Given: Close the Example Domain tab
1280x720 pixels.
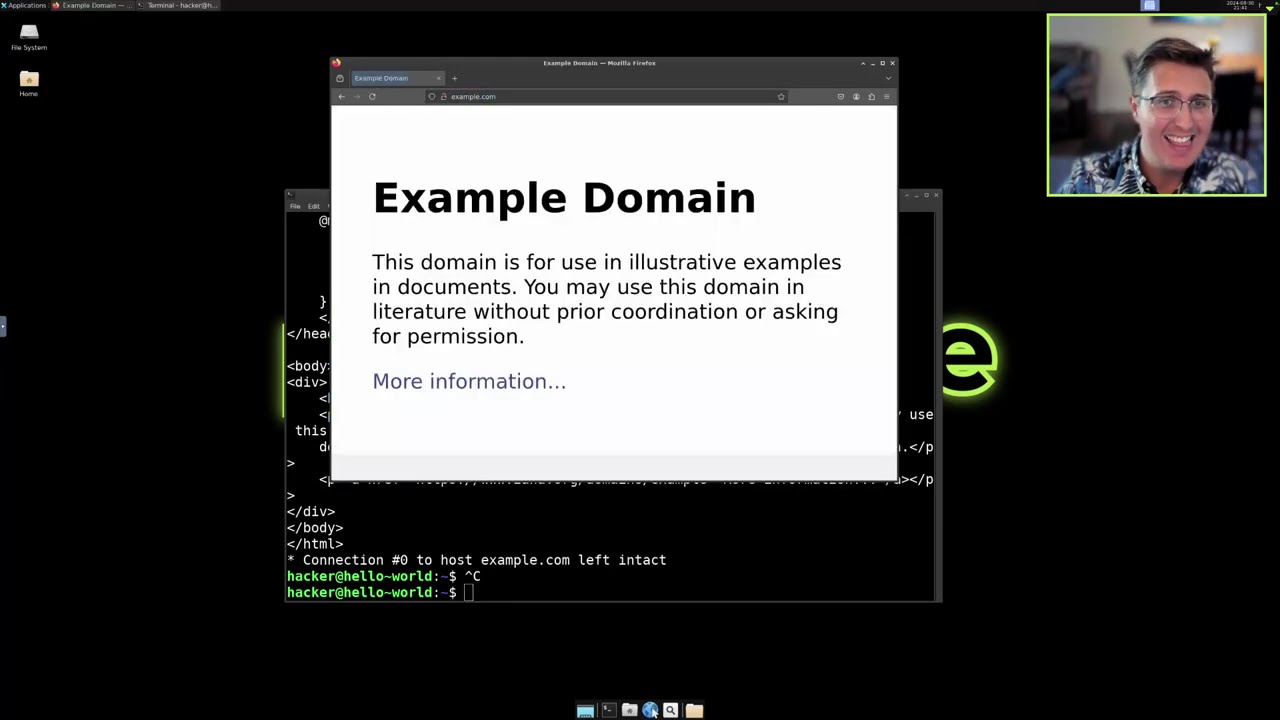Looking at the screenshot, I should coord(438,78).
